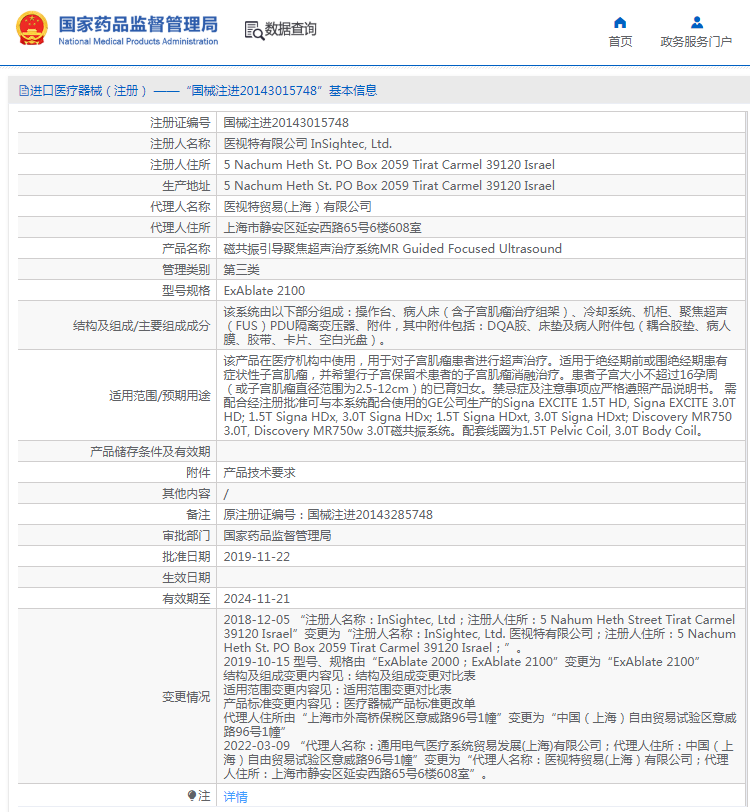Click the 2019-10-15 model change line
This screenshot has width=750, height=812.
coord(461,662)
